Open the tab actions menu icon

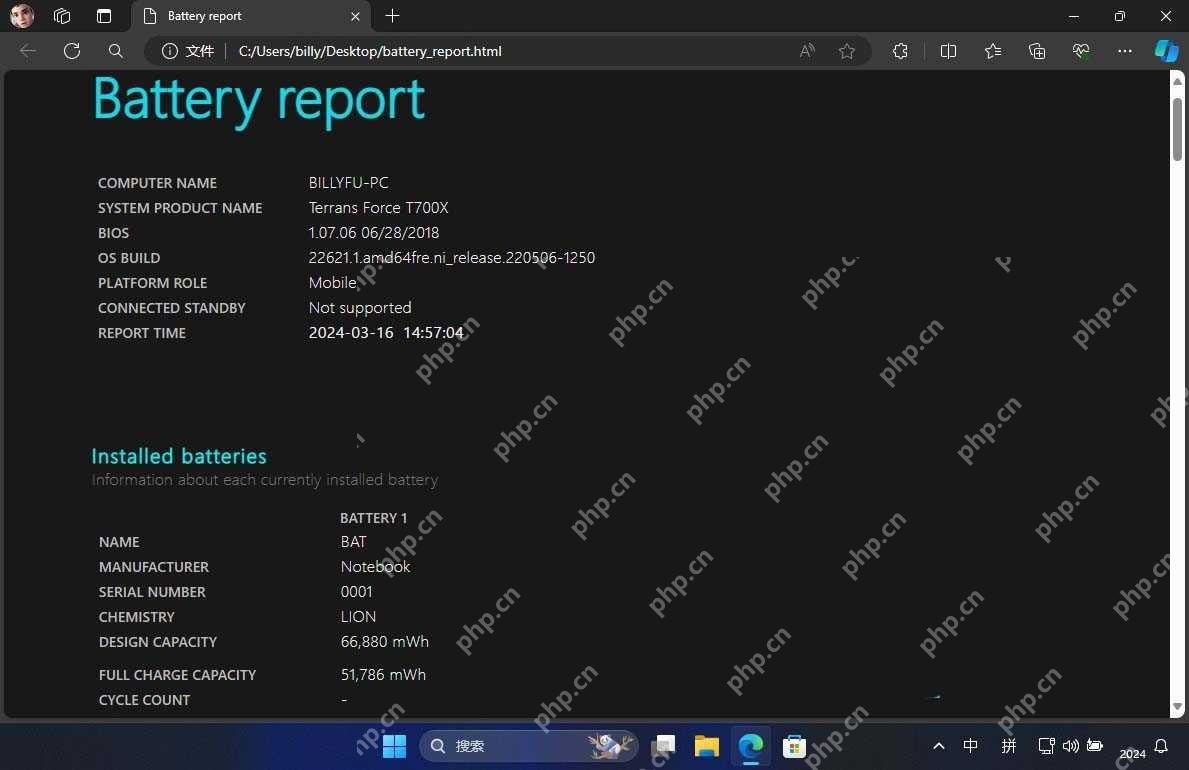(104, 16)
